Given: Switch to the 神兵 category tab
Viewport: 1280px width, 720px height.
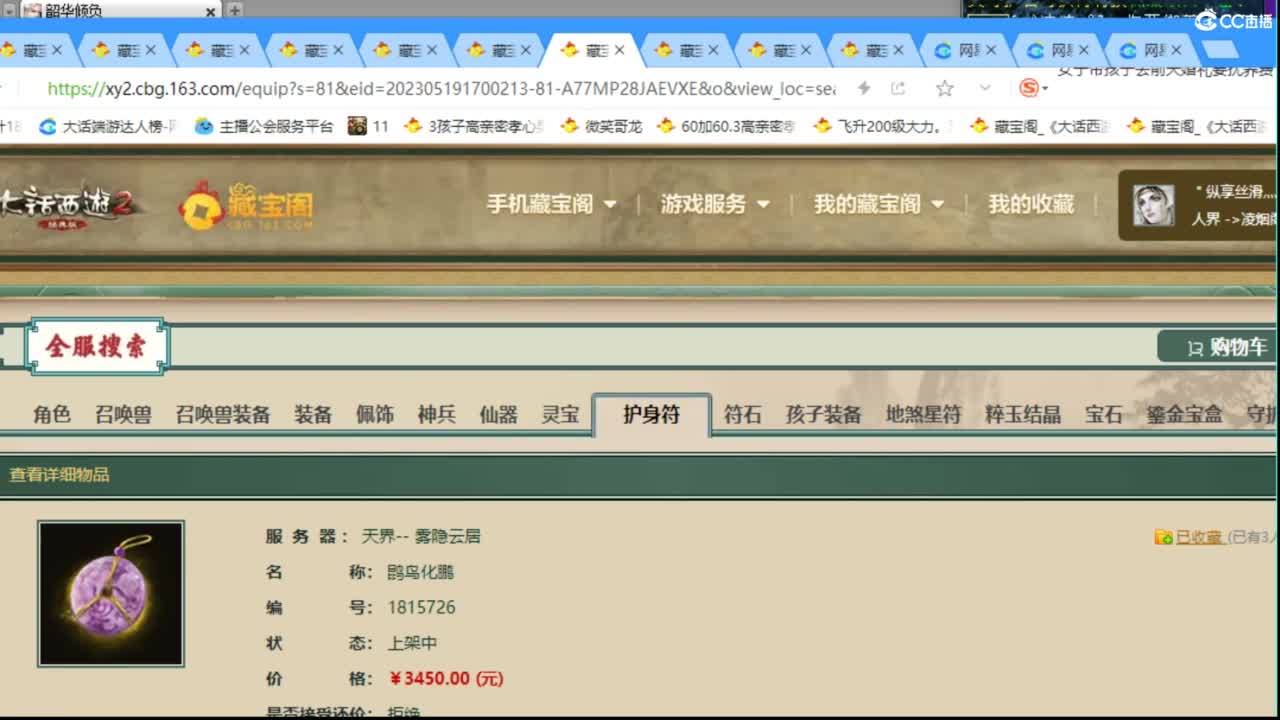Looking at the screenshot, I should tap(436, 414).
